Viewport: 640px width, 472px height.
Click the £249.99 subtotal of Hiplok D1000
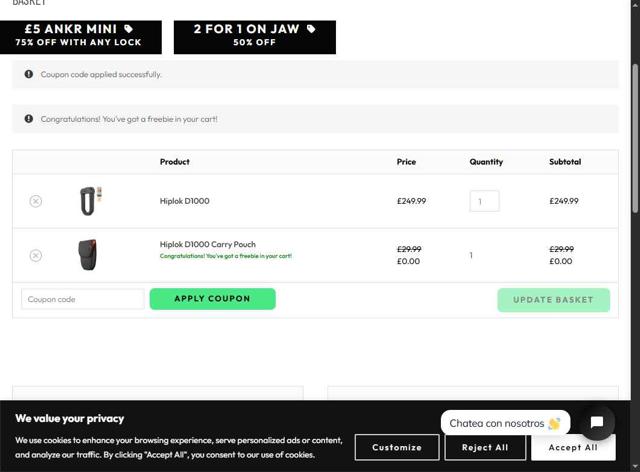(x=564, y=201)
